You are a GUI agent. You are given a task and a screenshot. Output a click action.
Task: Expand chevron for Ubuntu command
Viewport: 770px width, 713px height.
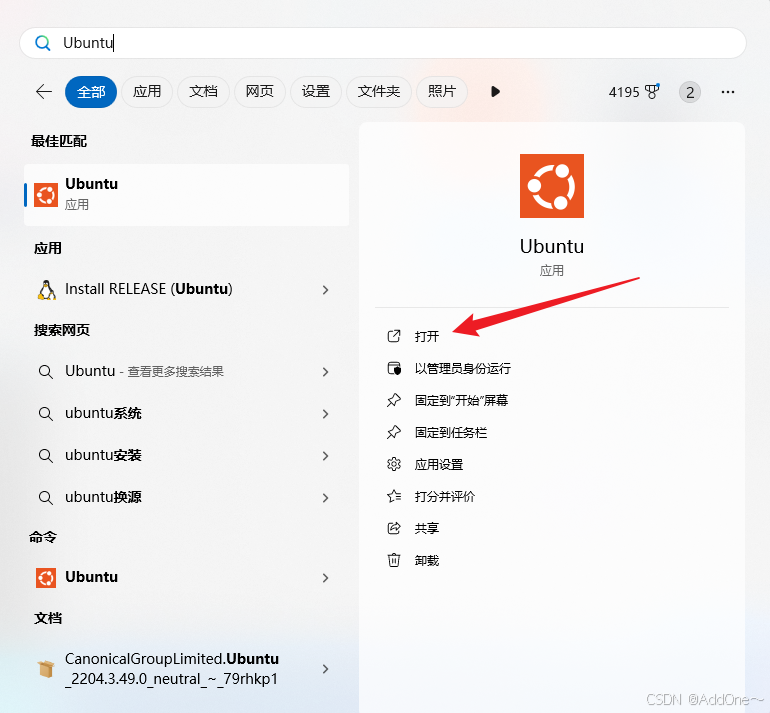[325, 578]
